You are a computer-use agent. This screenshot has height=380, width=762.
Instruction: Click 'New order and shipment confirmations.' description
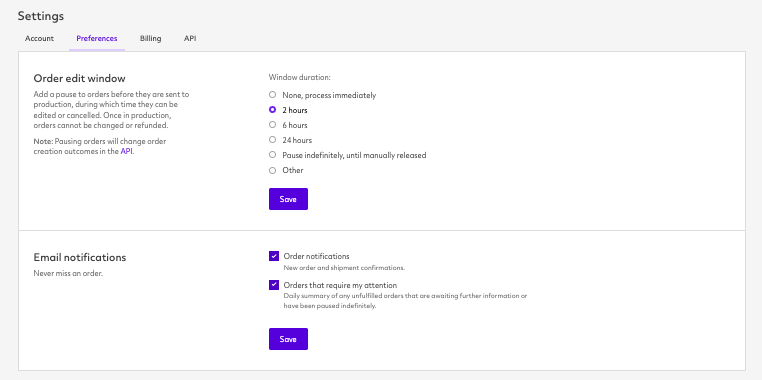coord(344,268)
